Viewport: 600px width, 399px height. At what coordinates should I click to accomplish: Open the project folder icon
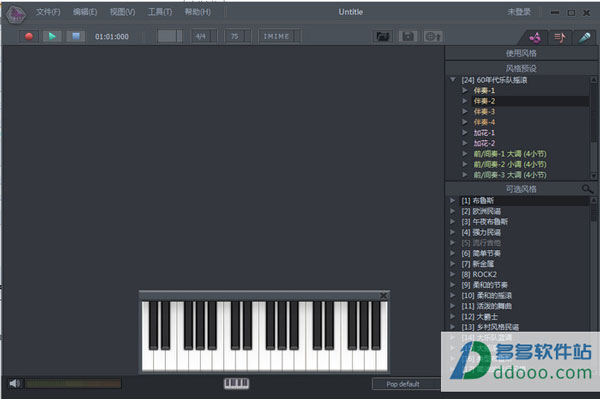coord(383,36)
